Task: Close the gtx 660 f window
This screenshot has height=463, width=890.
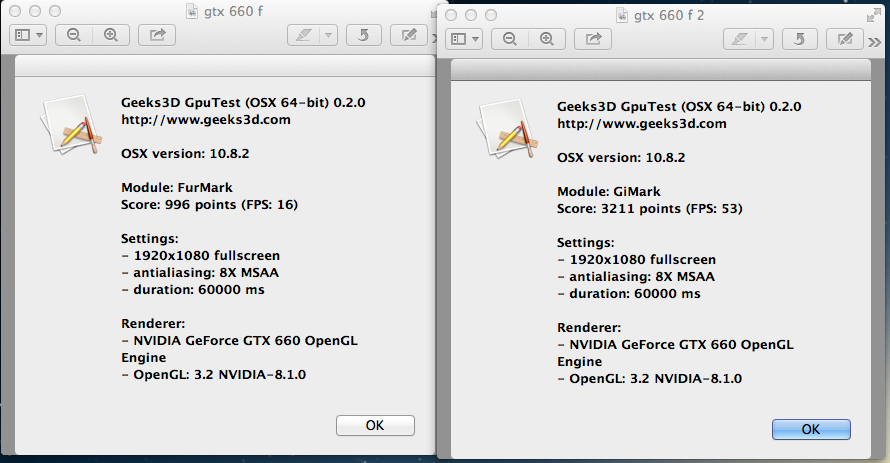Action: coord(15,11)
